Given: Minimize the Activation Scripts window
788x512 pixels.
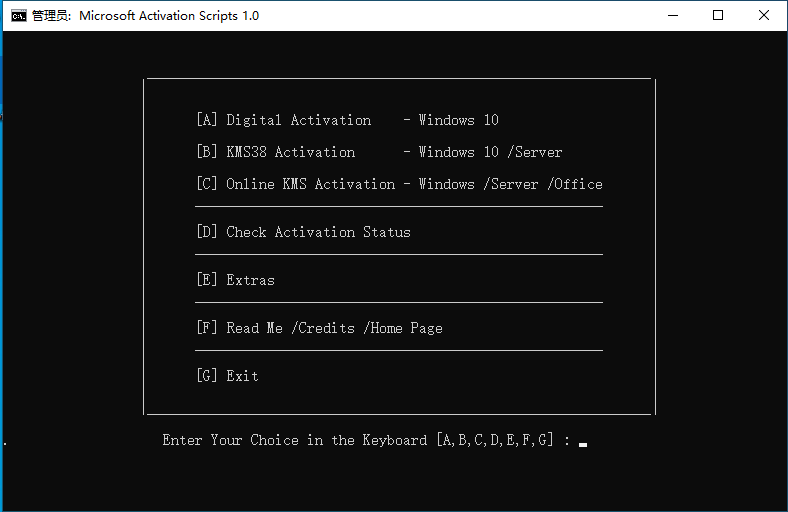Looking at the screenshot, I should point(673,16).
